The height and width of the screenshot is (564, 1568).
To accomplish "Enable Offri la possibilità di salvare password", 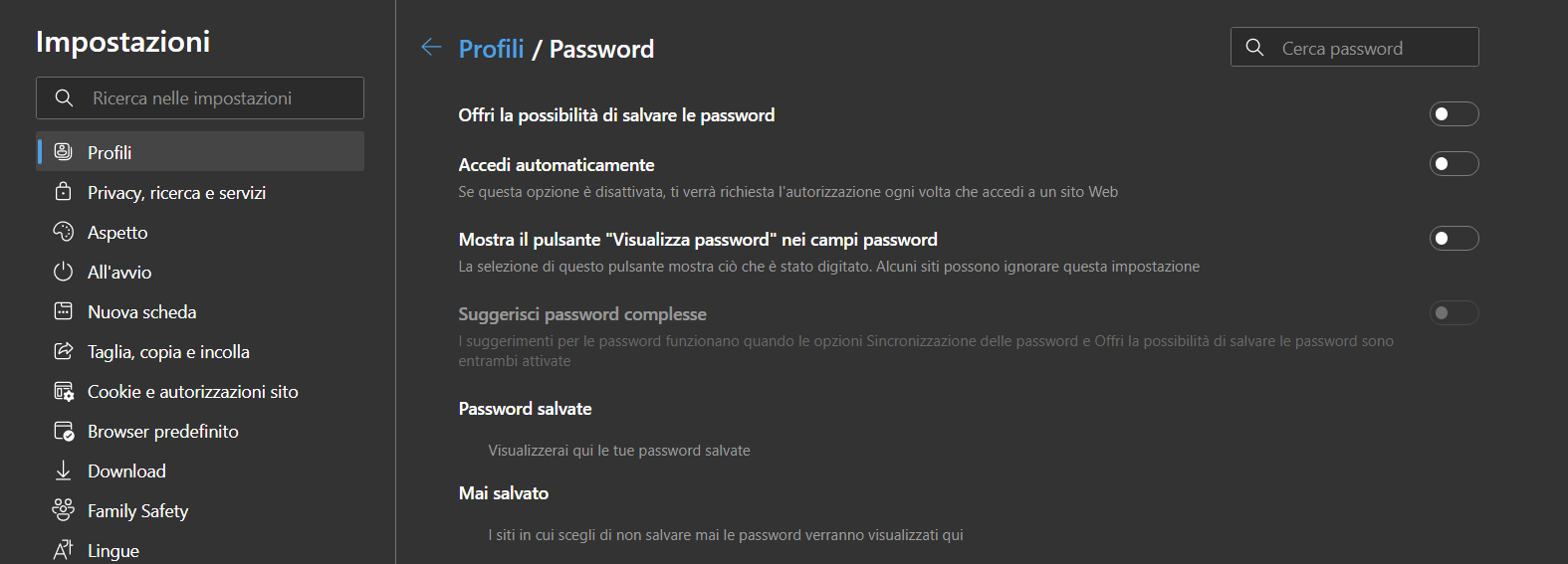I will (x=1454, y=114).
